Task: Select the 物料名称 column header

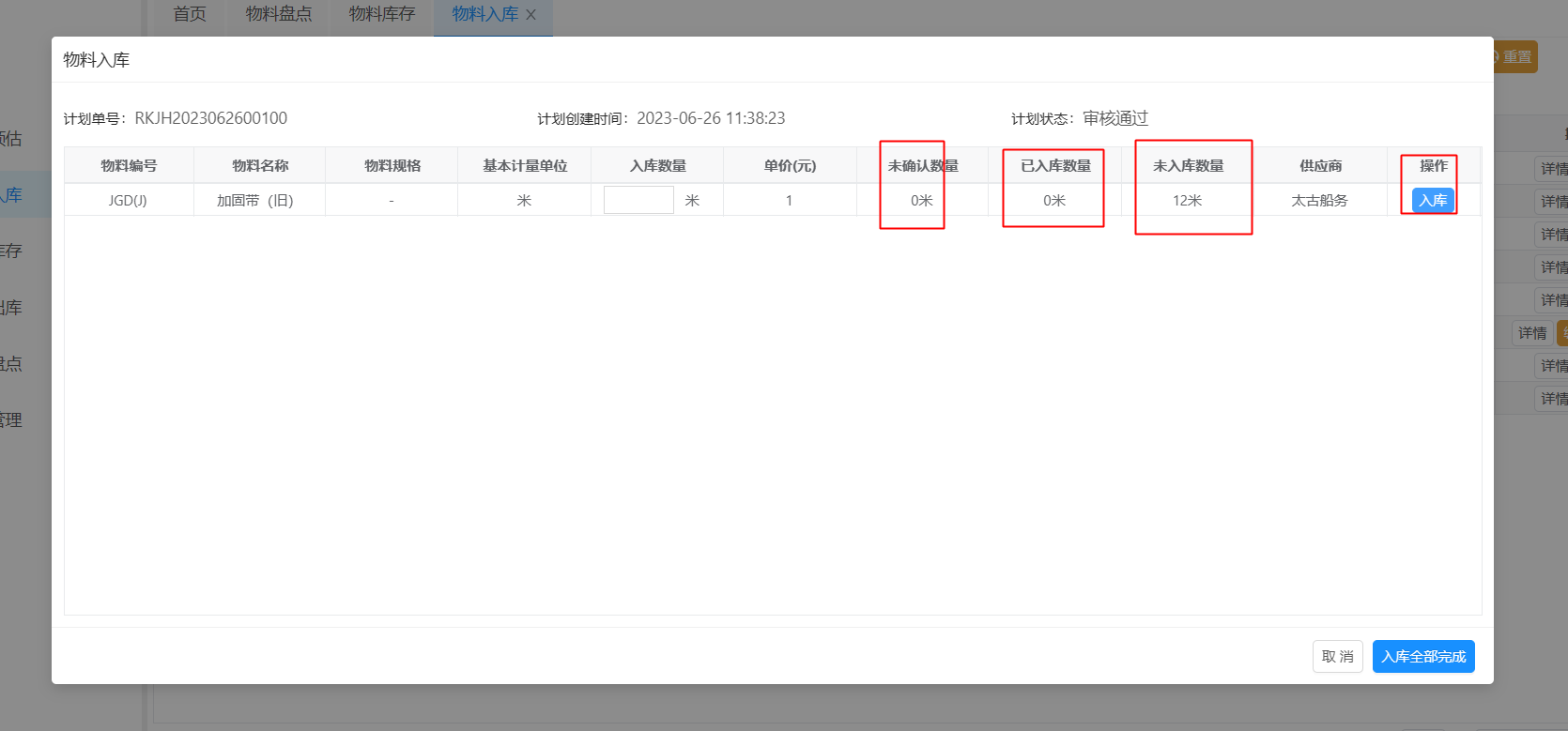Action: coord(260,166)
